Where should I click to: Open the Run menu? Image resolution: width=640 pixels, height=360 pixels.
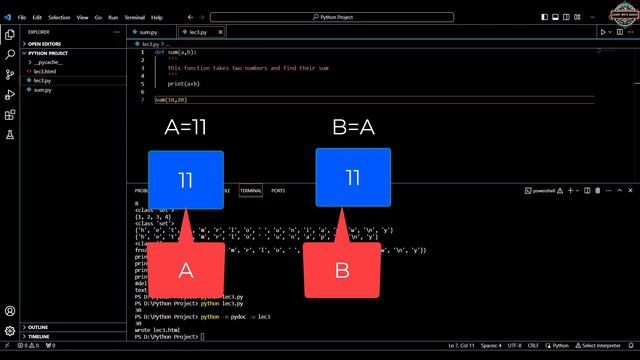pos(113,18)
